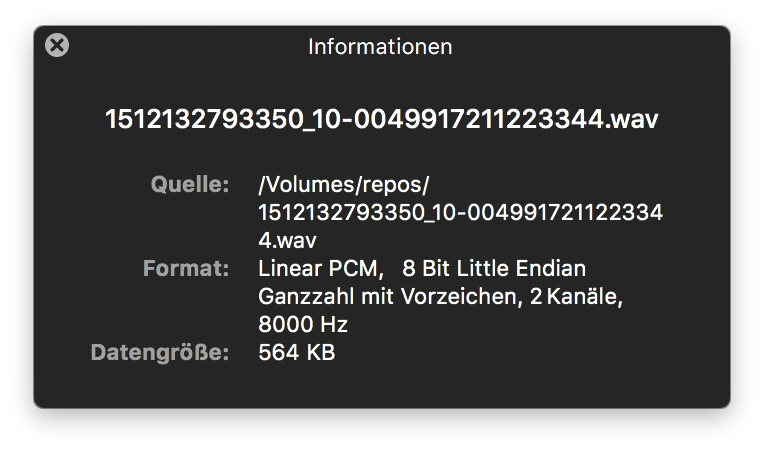
Task: Click the Informationen window title
Action: coord(380,47)
